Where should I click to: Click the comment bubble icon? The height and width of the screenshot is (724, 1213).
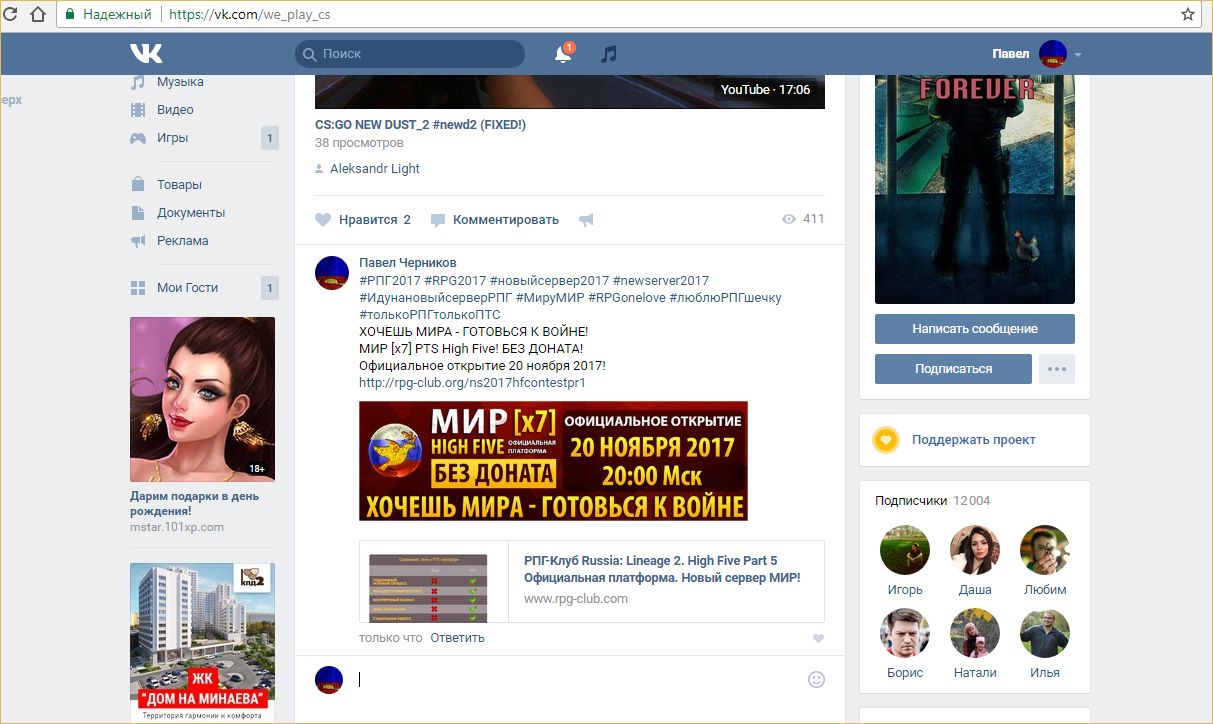click(438, 220)
